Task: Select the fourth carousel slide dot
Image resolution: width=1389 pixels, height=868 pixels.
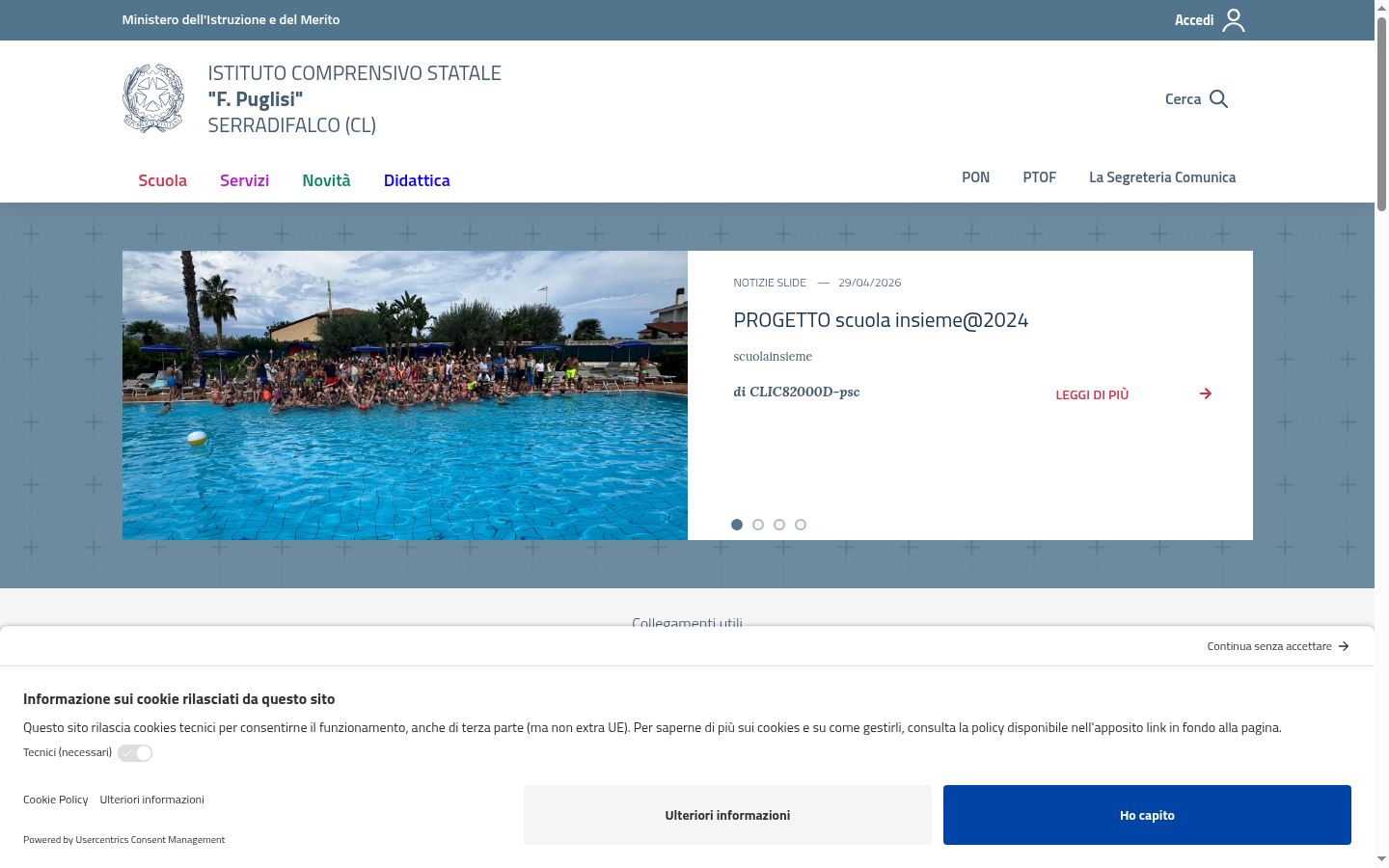Action: [x=801, y=525]
